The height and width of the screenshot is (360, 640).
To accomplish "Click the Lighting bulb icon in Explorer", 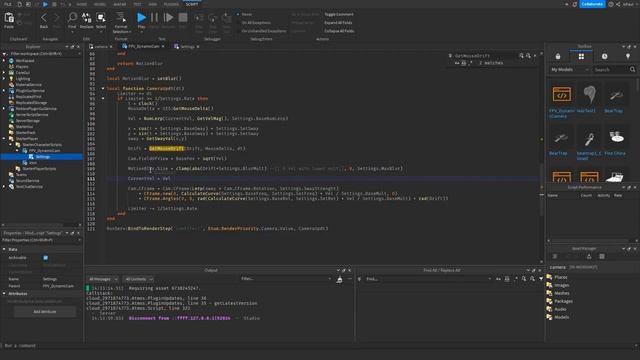I will point(11,78).
